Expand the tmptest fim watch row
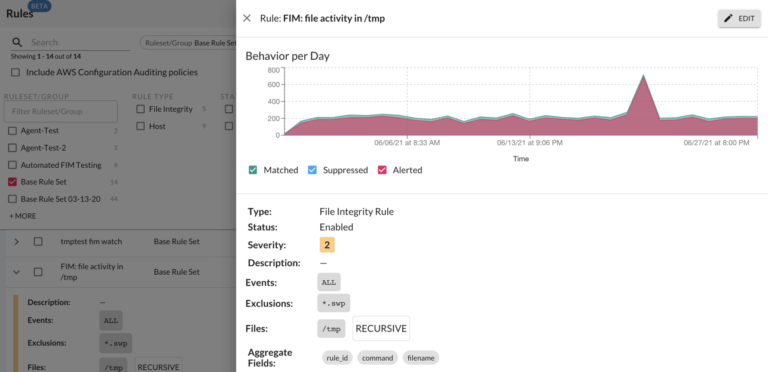The height and width of the screenshot is (372, 768). [16, 241]
